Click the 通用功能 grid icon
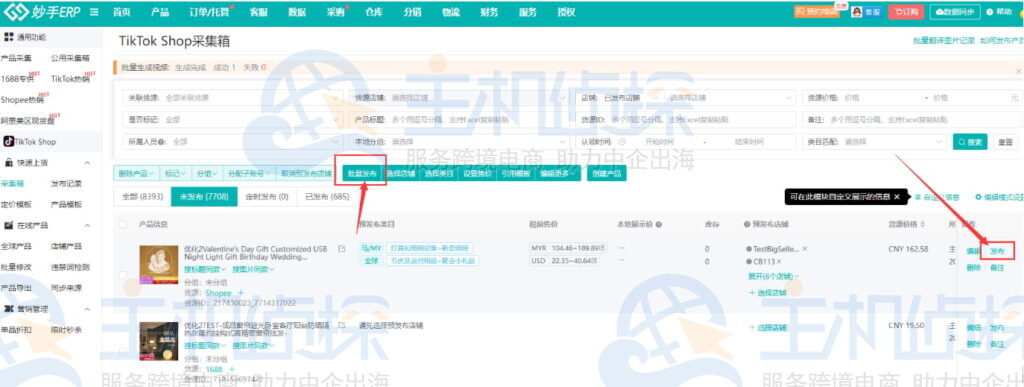 [8, 37]
